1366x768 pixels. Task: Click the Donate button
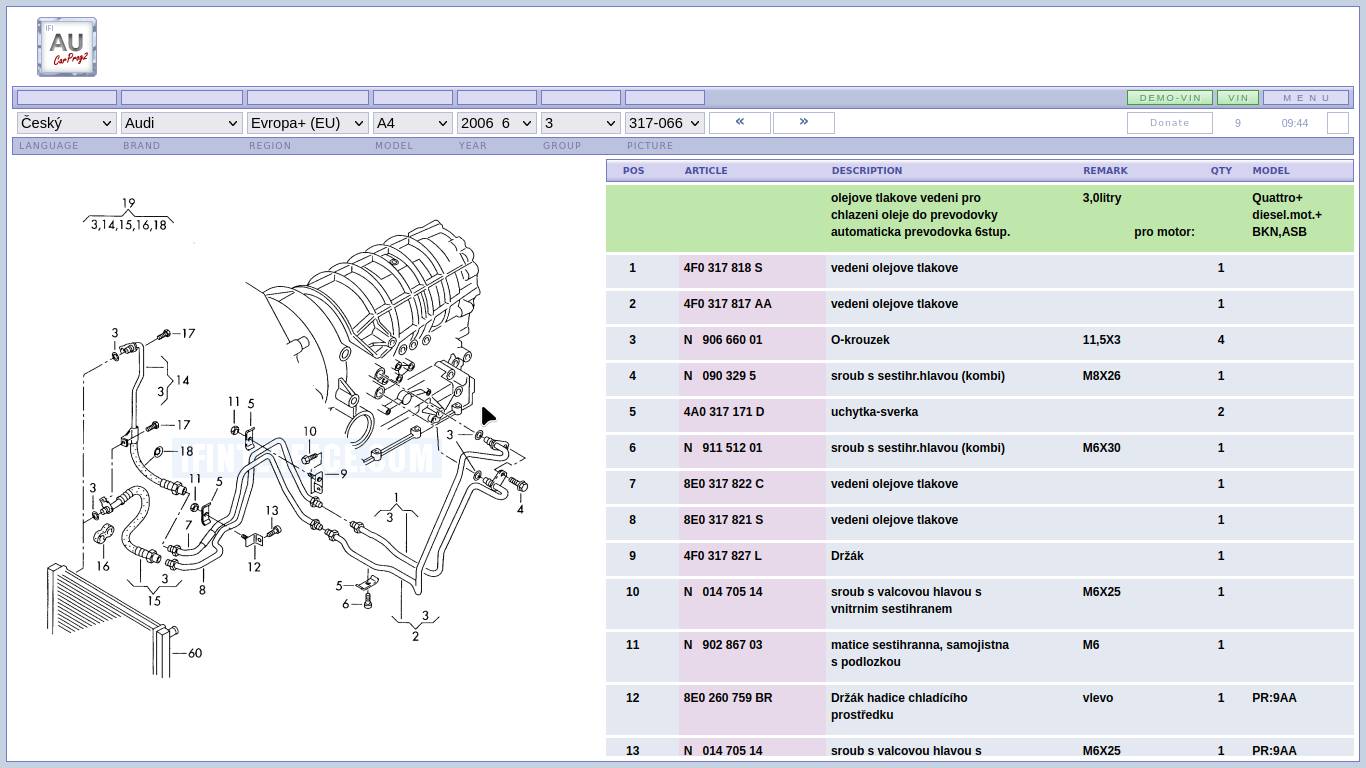[x=1170, y=123]
